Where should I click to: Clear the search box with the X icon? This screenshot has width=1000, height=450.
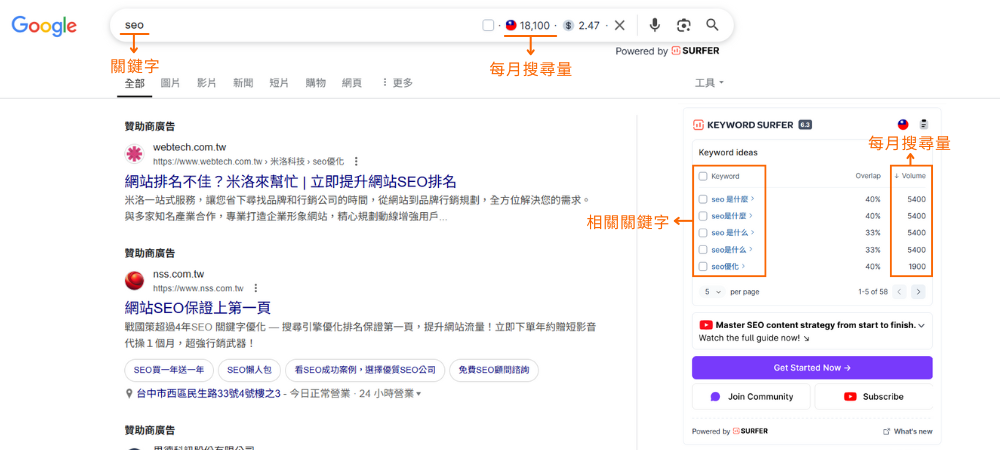619,25
